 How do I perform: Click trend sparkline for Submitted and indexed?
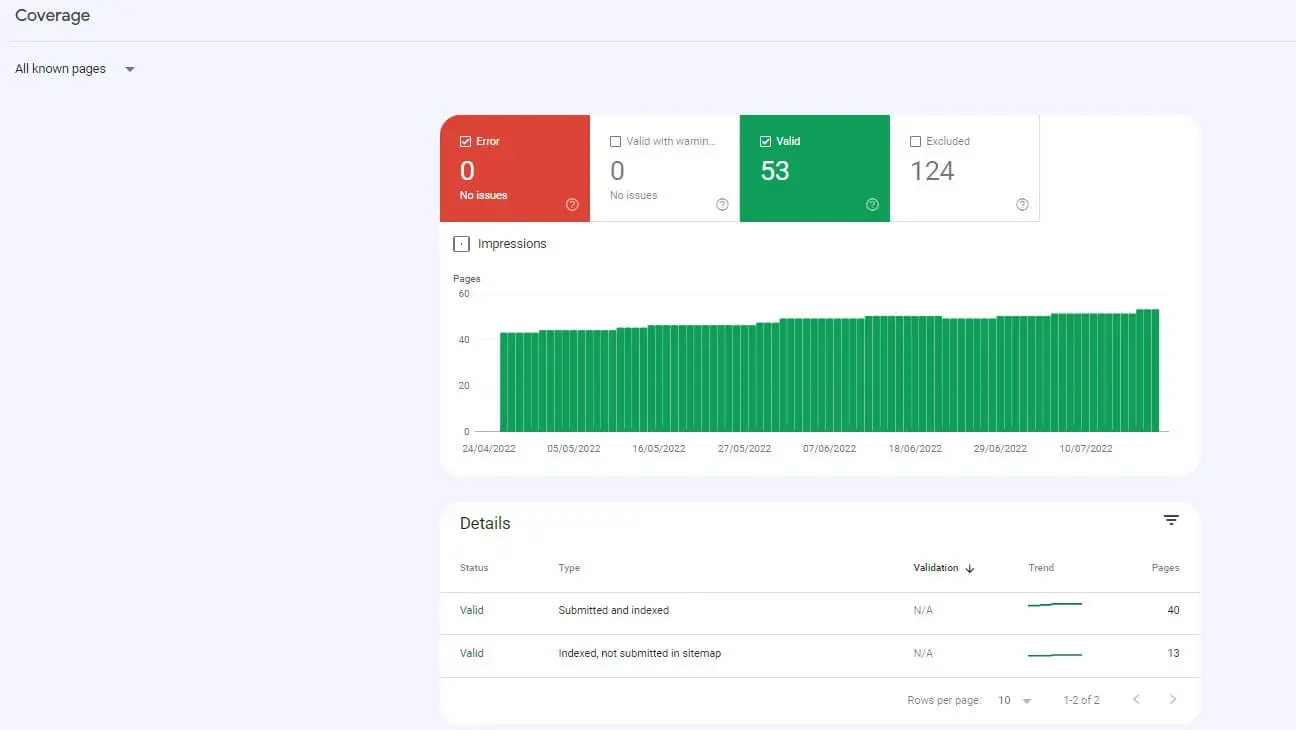coord(1055,605)
